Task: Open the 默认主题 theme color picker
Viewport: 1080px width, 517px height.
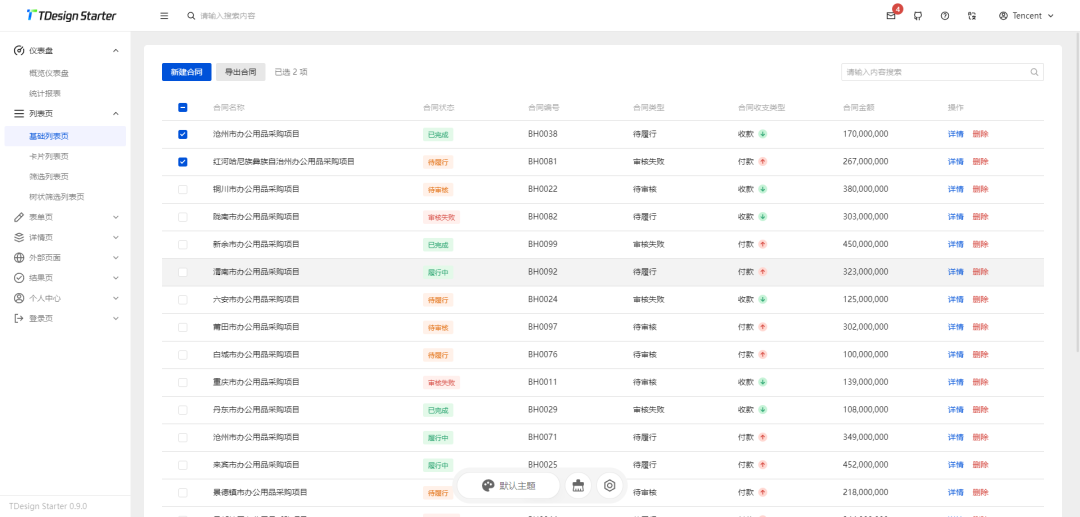Action: [x=508, y=486]
